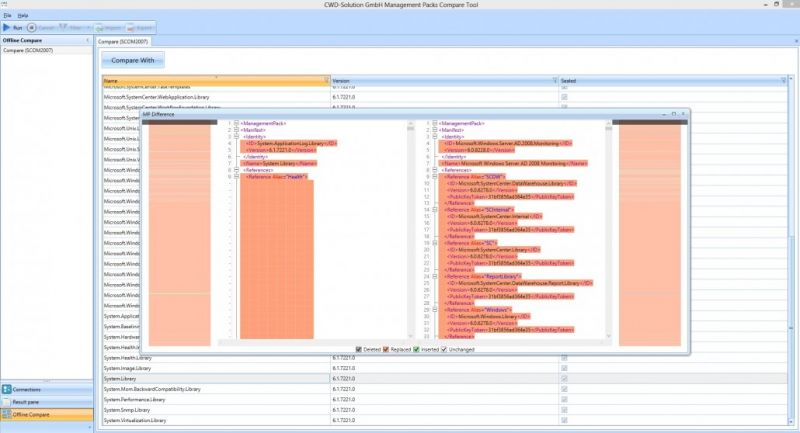Collapse Manifest node in left diff pane
800x433 pixels.
coord(236,130)
